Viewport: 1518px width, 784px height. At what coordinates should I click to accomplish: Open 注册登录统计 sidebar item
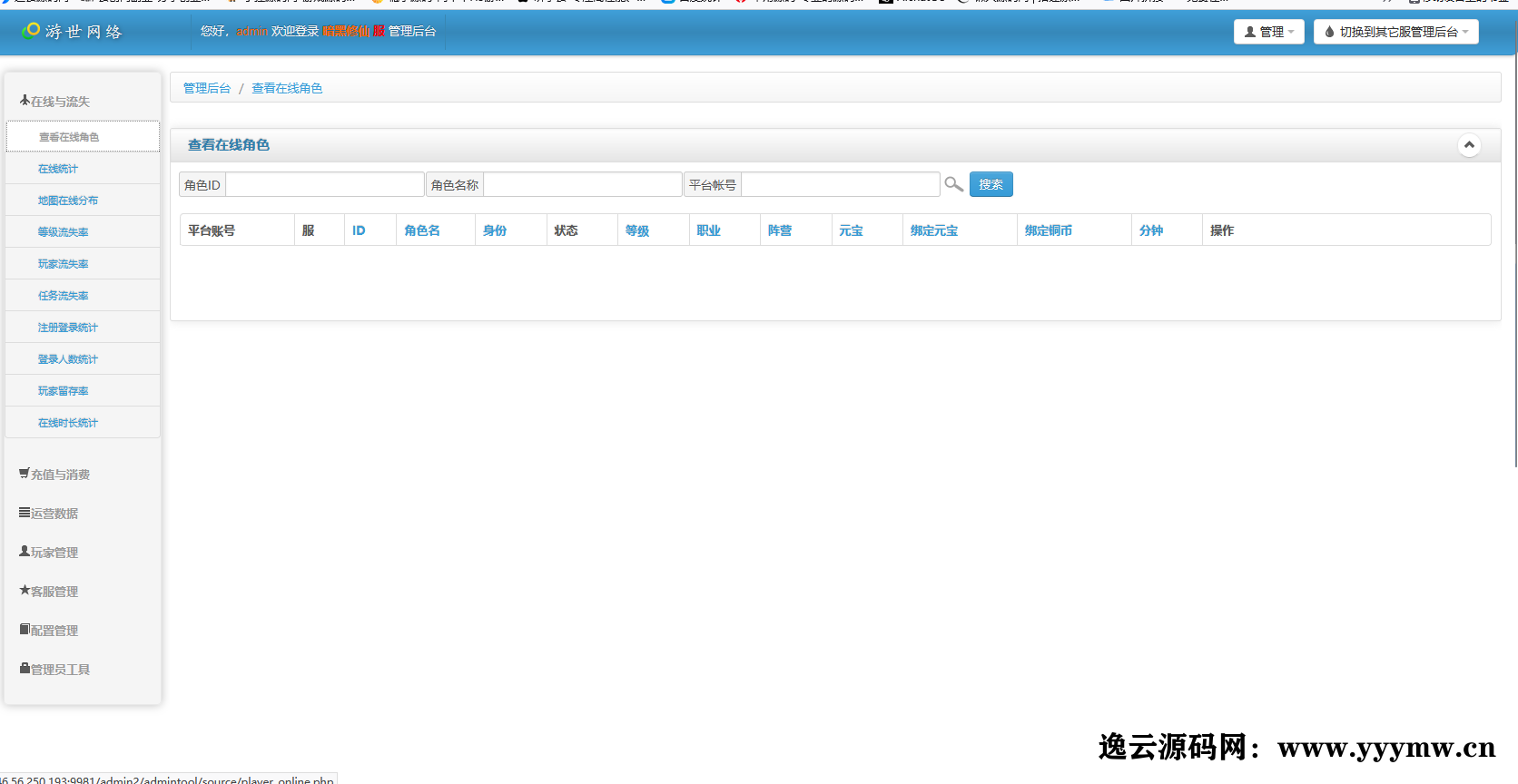coord(83,328)
